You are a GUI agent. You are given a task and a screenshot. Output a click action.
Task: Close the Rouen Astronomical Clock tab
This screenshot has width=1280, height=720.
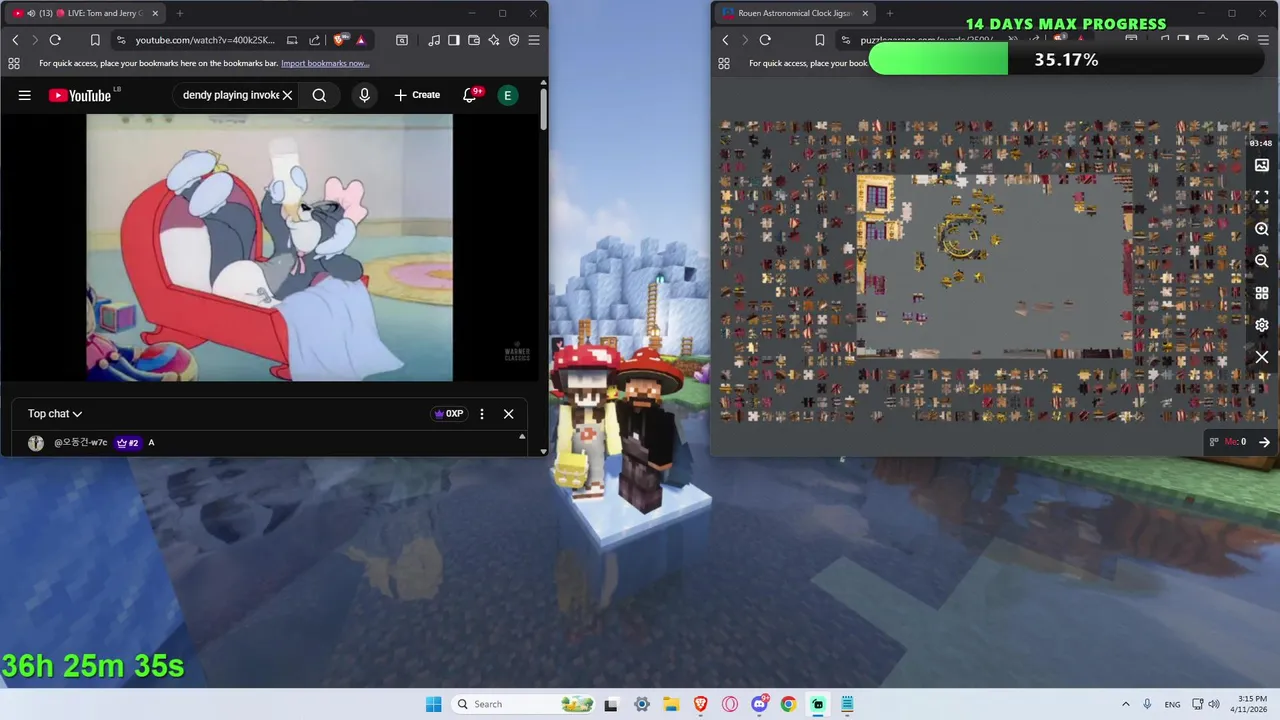click(865, 13)
